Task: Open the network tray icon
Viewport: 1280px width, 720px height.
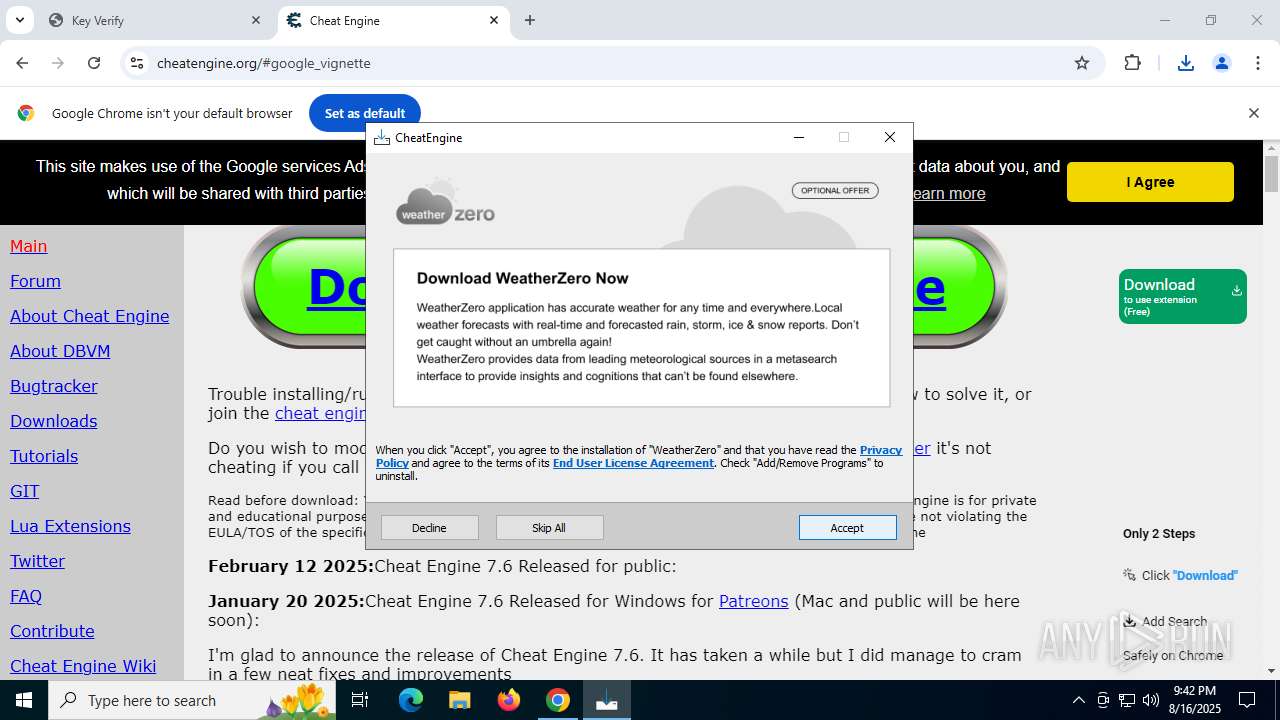Action: (x=1127, y=700)
